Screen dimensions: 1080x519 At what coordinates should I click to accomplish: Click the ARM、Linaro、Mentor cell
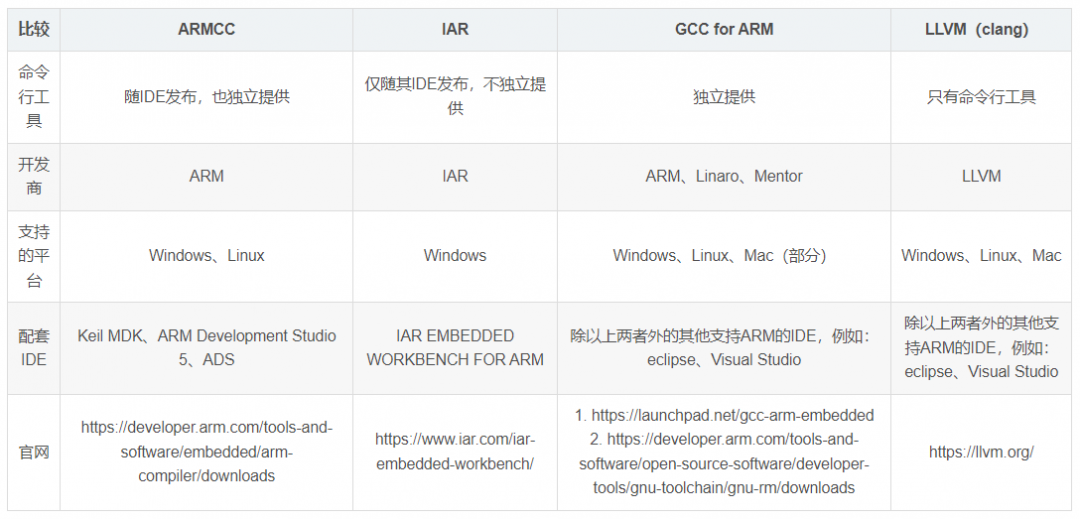click(x=724, y=176)
